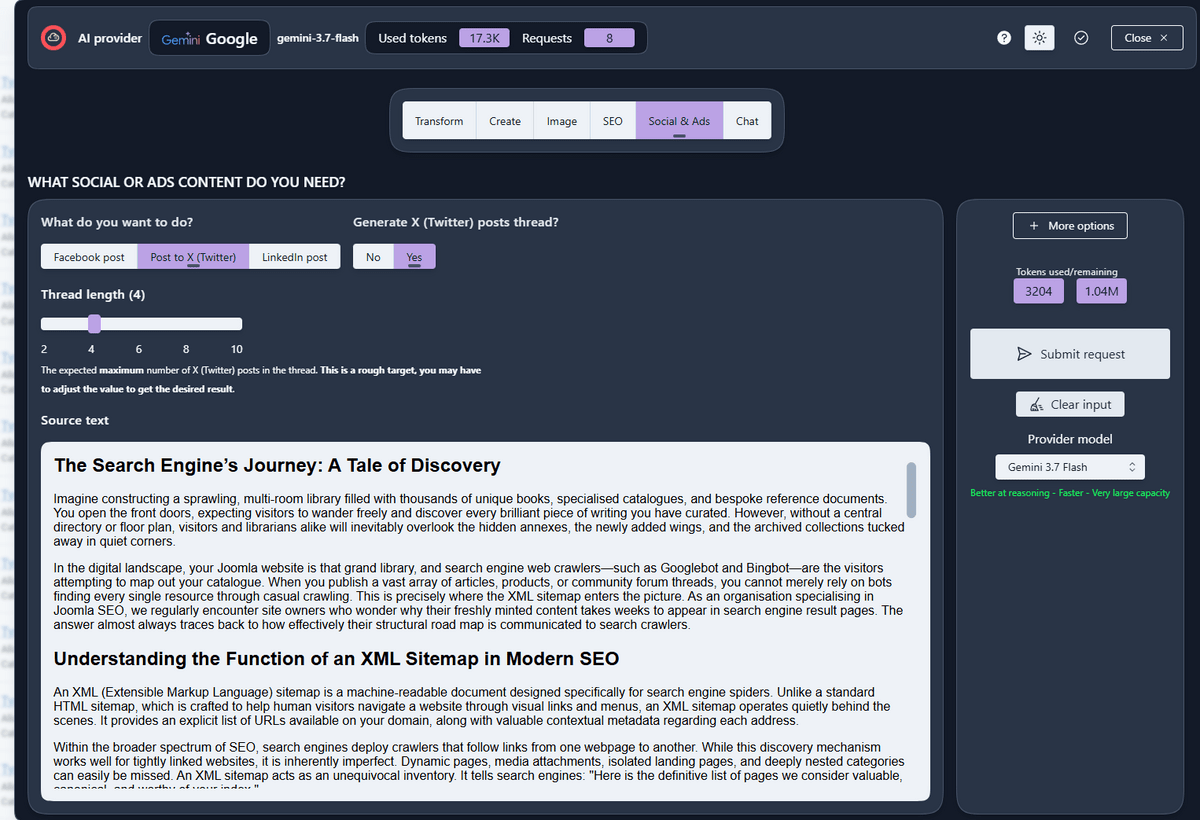Click 'Better at reasoning - Faster' green description text
Image resolution: width=1200 pixels, height=820 pixels.
click(x=1070, y=493)
